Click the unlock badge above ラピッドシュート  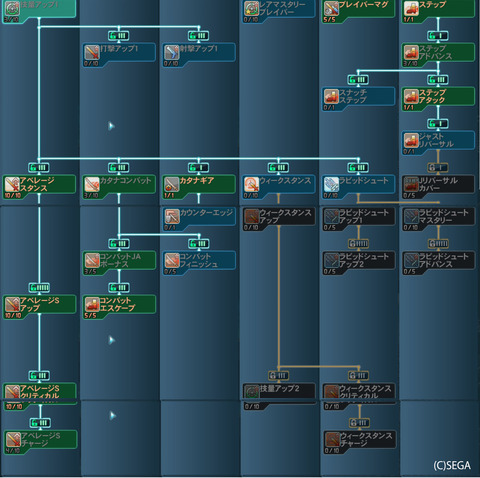point(358,167)
